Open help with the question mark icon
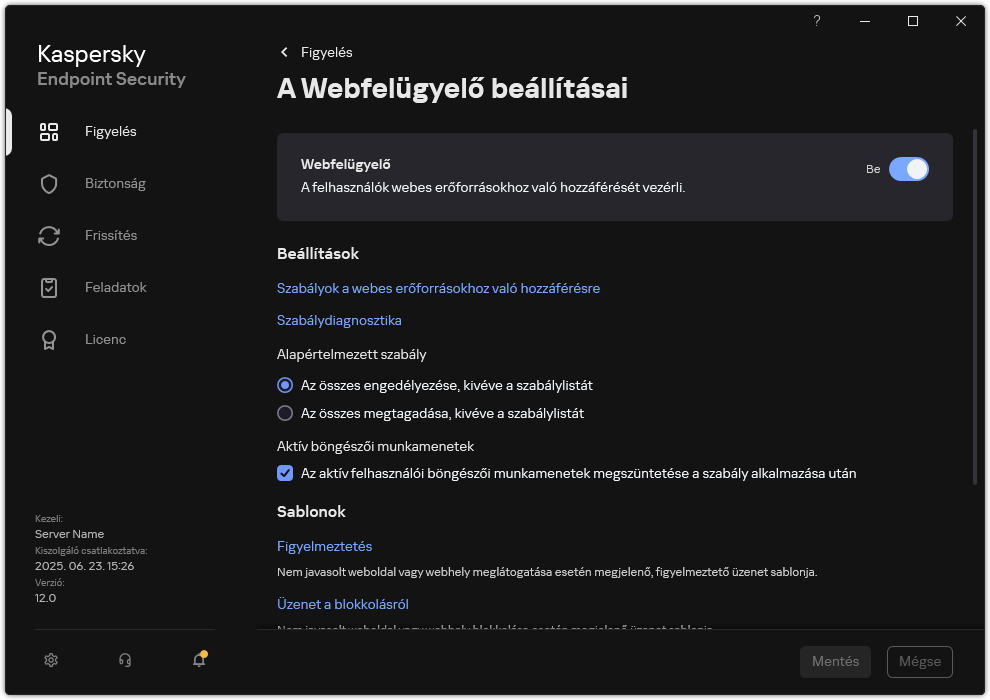990x700 pixels. [x=816, y=21]
